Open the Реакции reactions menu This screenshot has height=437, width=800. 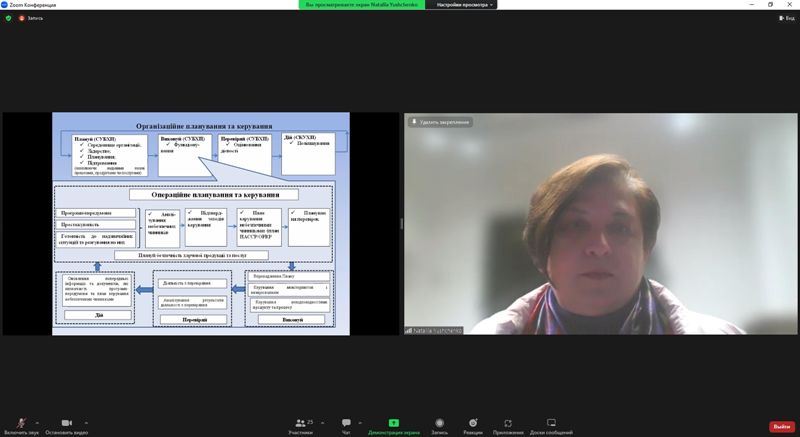click(x=472, y=424)
